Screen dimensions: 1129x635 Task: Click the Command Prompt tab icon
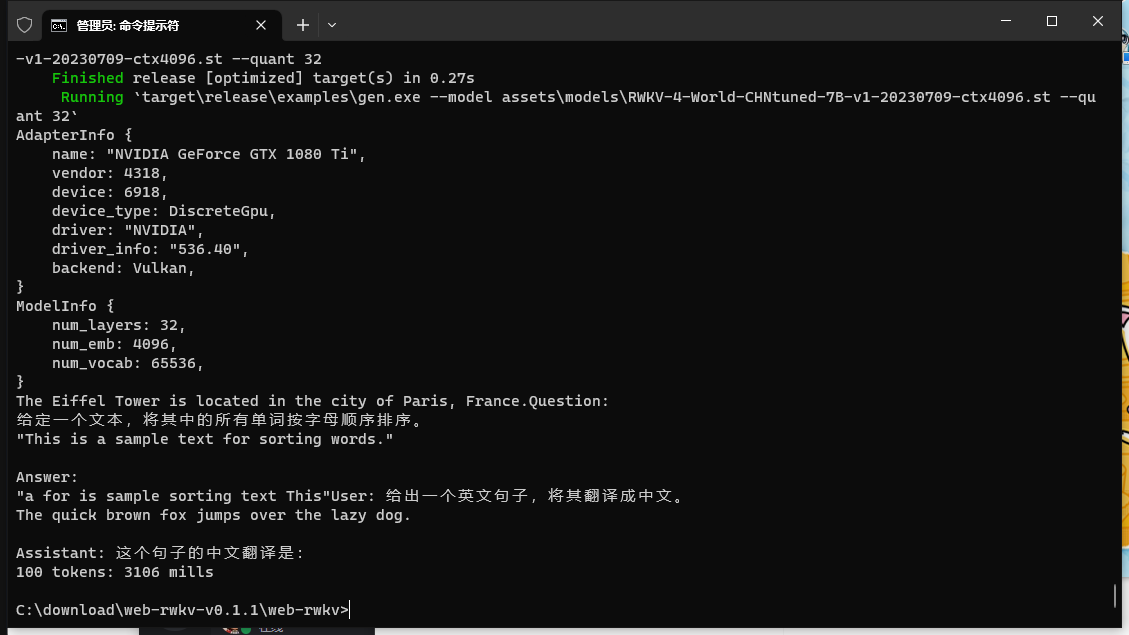click(59, 25)
